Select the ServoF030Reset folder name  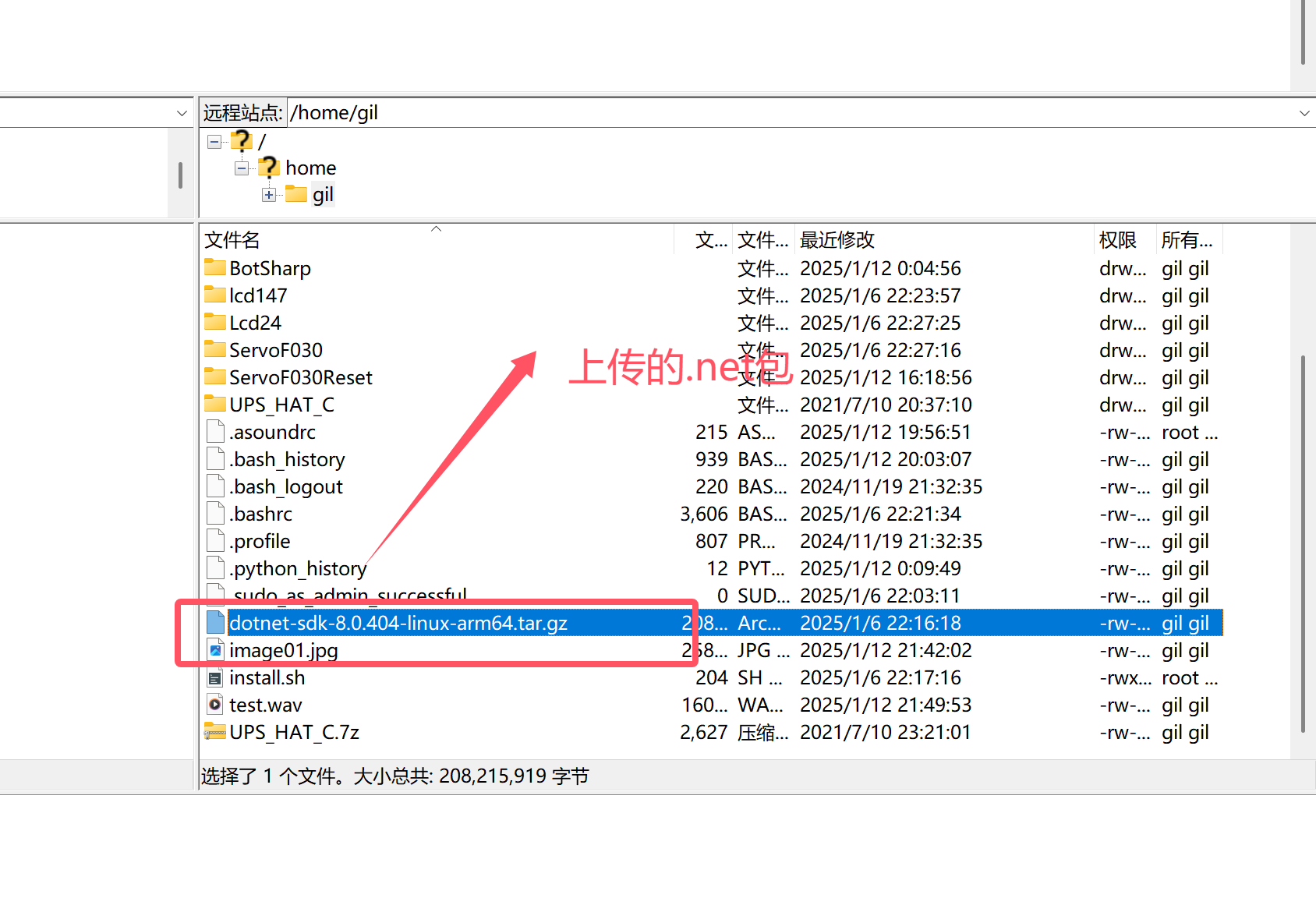coord(301,377)
